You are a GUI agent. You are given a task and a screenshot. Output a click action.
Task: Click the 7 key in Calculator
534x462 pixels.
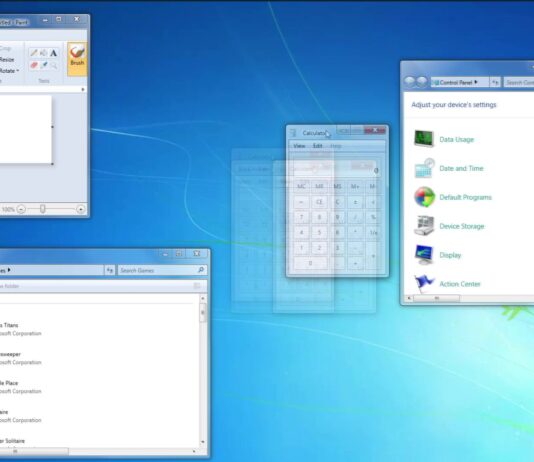pos(301,217)
